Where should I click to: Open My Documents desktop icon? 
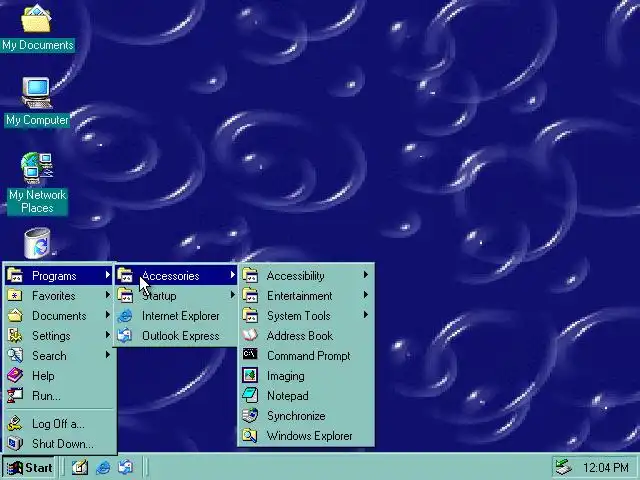tap(37, 28)
